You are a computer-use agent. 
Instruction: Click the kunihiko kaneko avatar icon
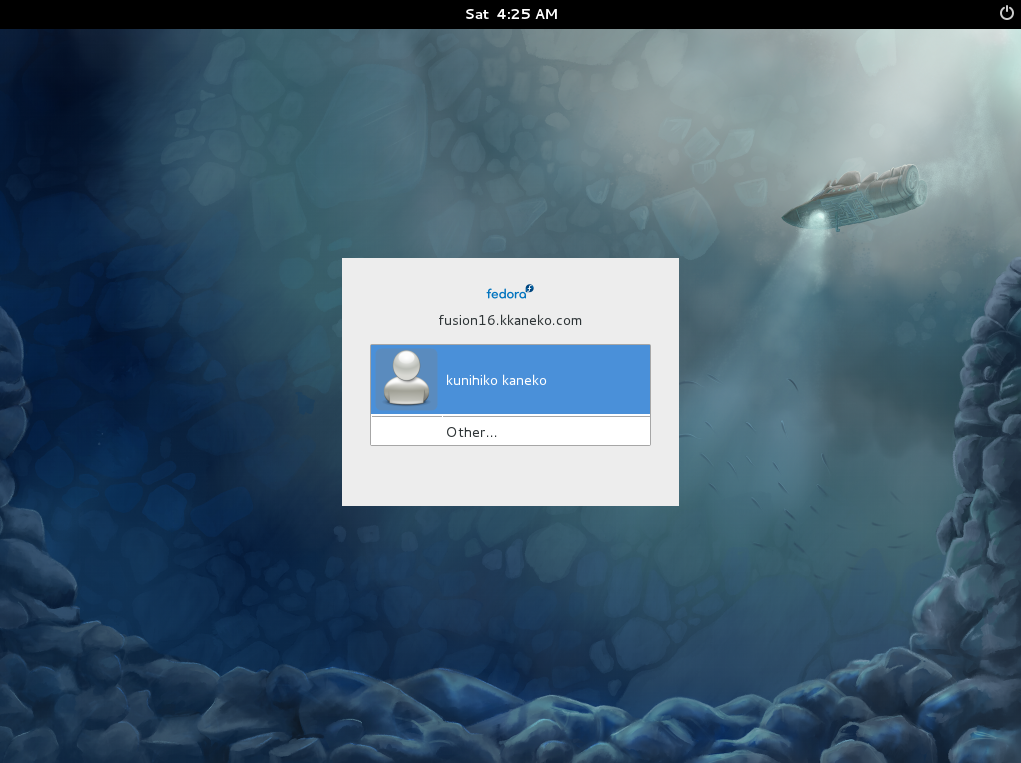point(406,378)
